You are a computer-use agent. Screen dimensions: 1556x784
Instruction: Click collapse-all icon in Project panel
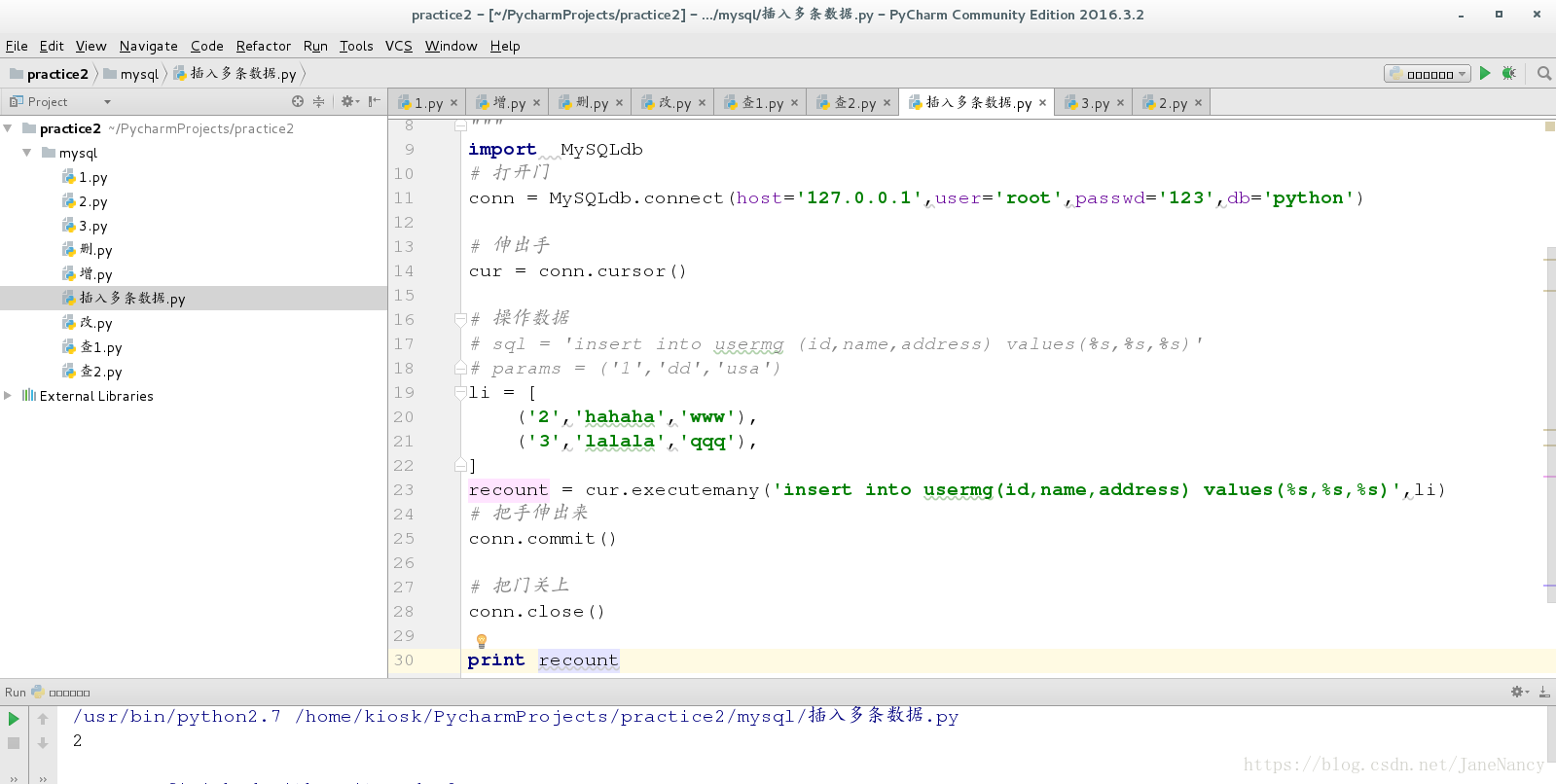(318, 101)
